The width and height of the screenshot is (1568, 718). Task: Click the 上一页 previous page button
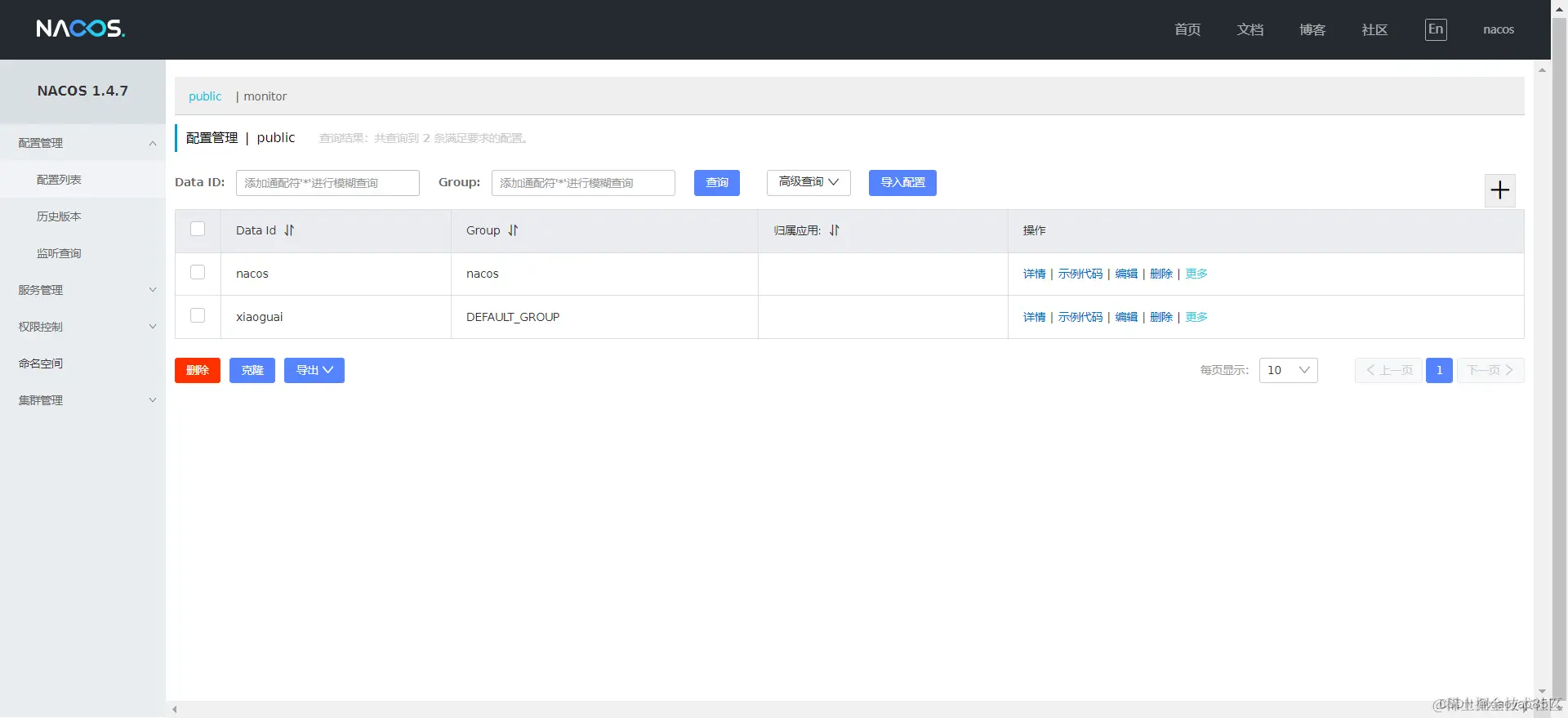click(1388, 370)
